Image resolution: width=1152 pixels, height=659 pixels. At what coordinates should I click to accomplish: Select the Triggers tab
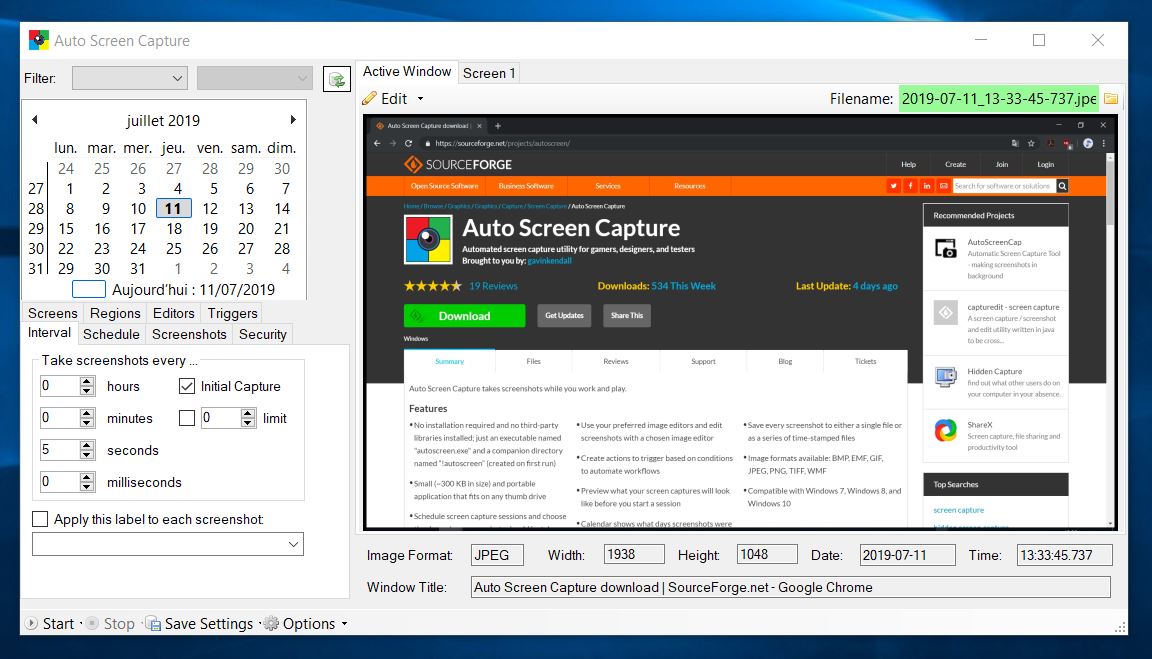click(x=231, y=313)
